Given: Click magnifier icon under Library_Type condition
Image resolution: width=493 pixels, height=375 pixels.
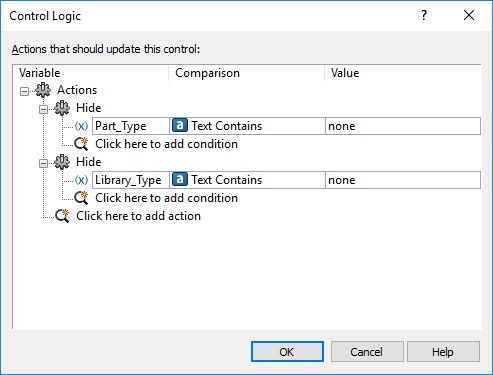Looking at the screenshot, I should pos(81,198).
